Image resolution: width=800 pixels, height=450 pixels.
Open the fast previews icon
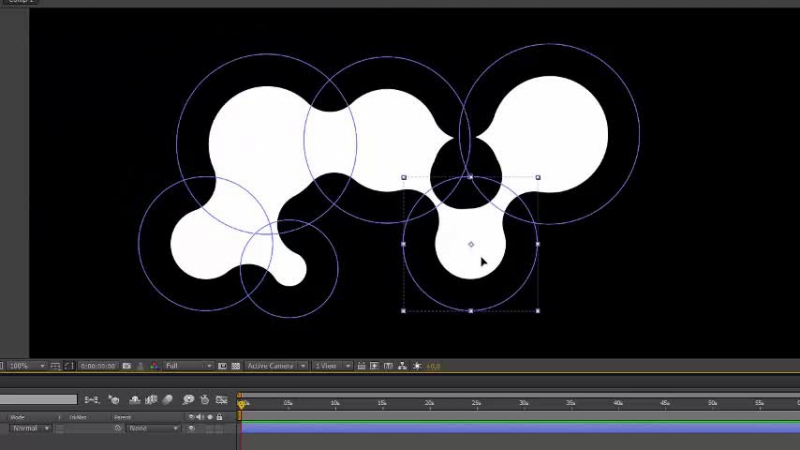[x=374, y=366]
